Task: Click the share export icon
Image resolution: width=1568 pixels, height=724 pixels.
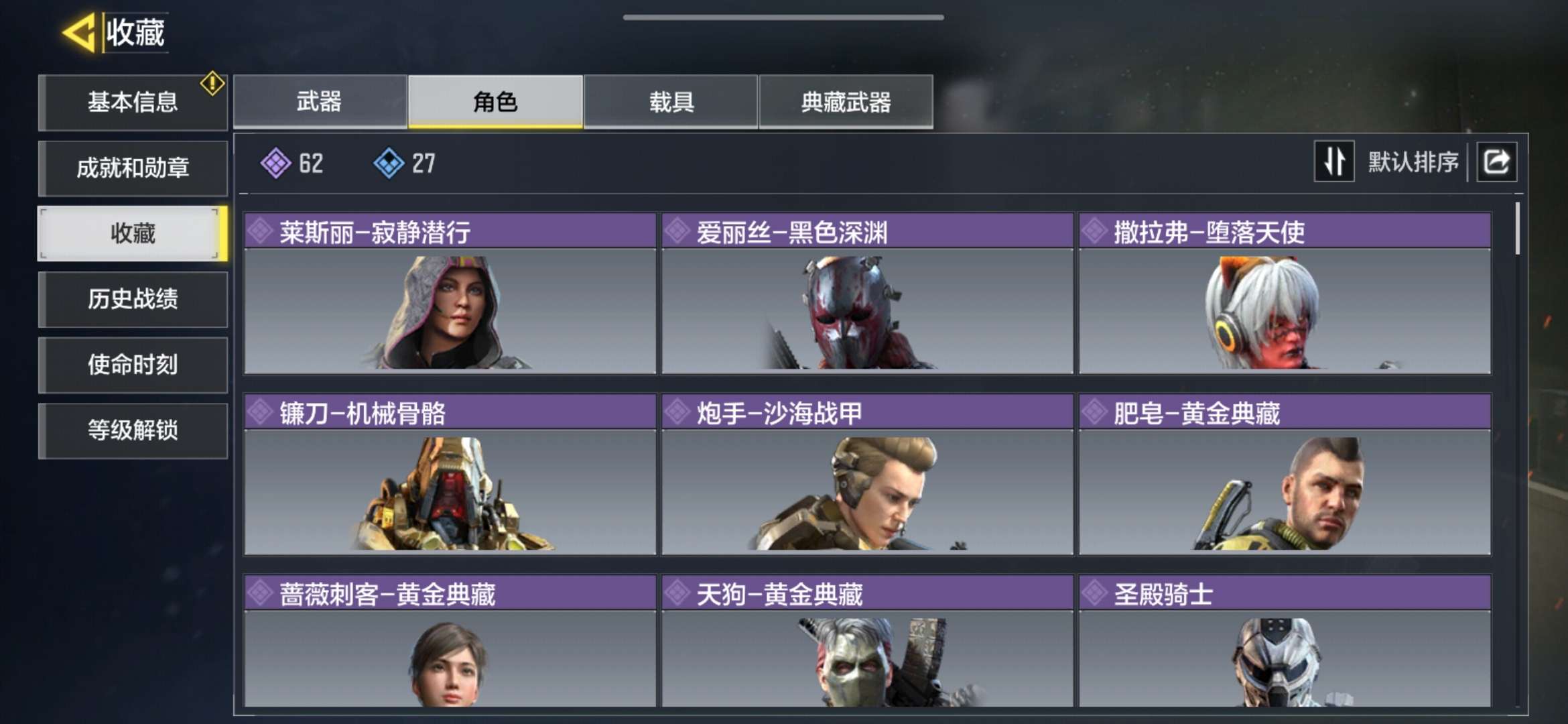Action: click(1497, 162)
